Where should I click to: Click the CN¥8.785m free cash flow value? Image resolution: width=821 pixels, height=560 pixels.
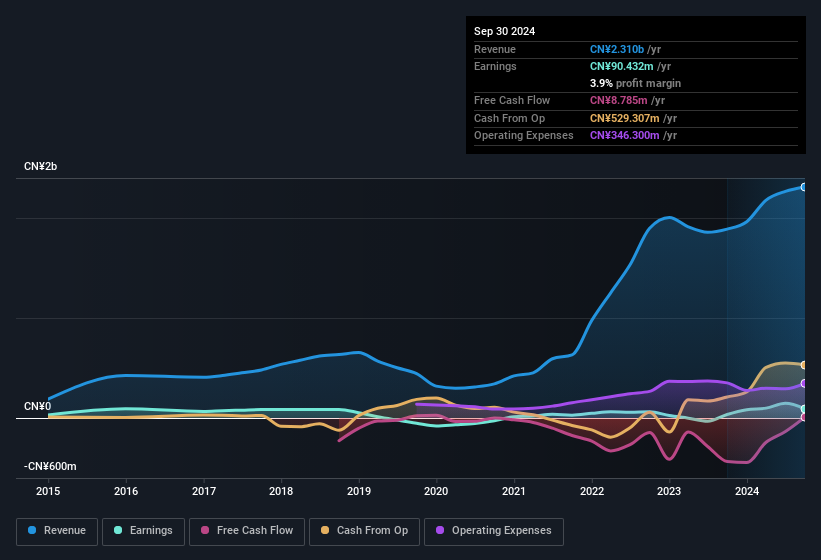click(618, 100)
